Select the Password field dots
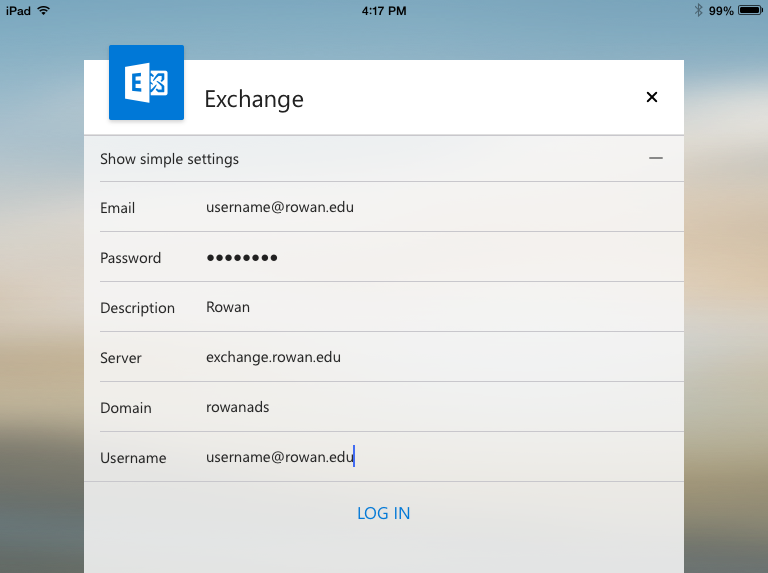The image size is (768, 573). [x=242, y=258]
